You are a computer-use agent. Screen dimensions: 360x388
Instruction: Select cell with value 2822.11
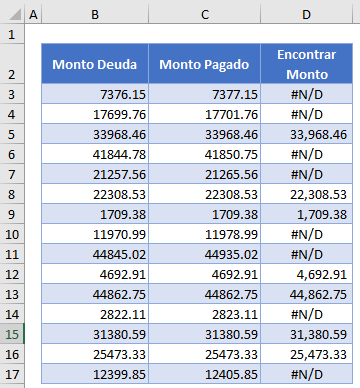[95, 314]
